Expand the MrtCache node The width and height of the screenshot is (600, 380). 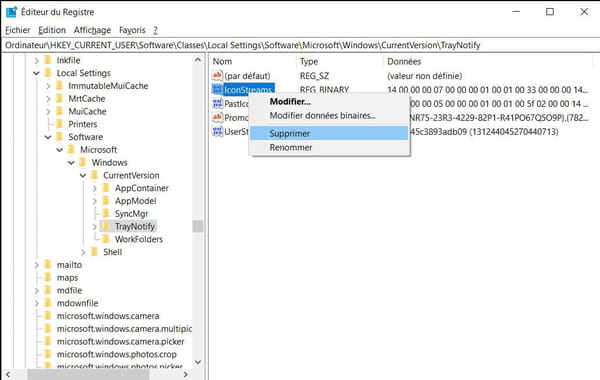click(x=48, y=99)
